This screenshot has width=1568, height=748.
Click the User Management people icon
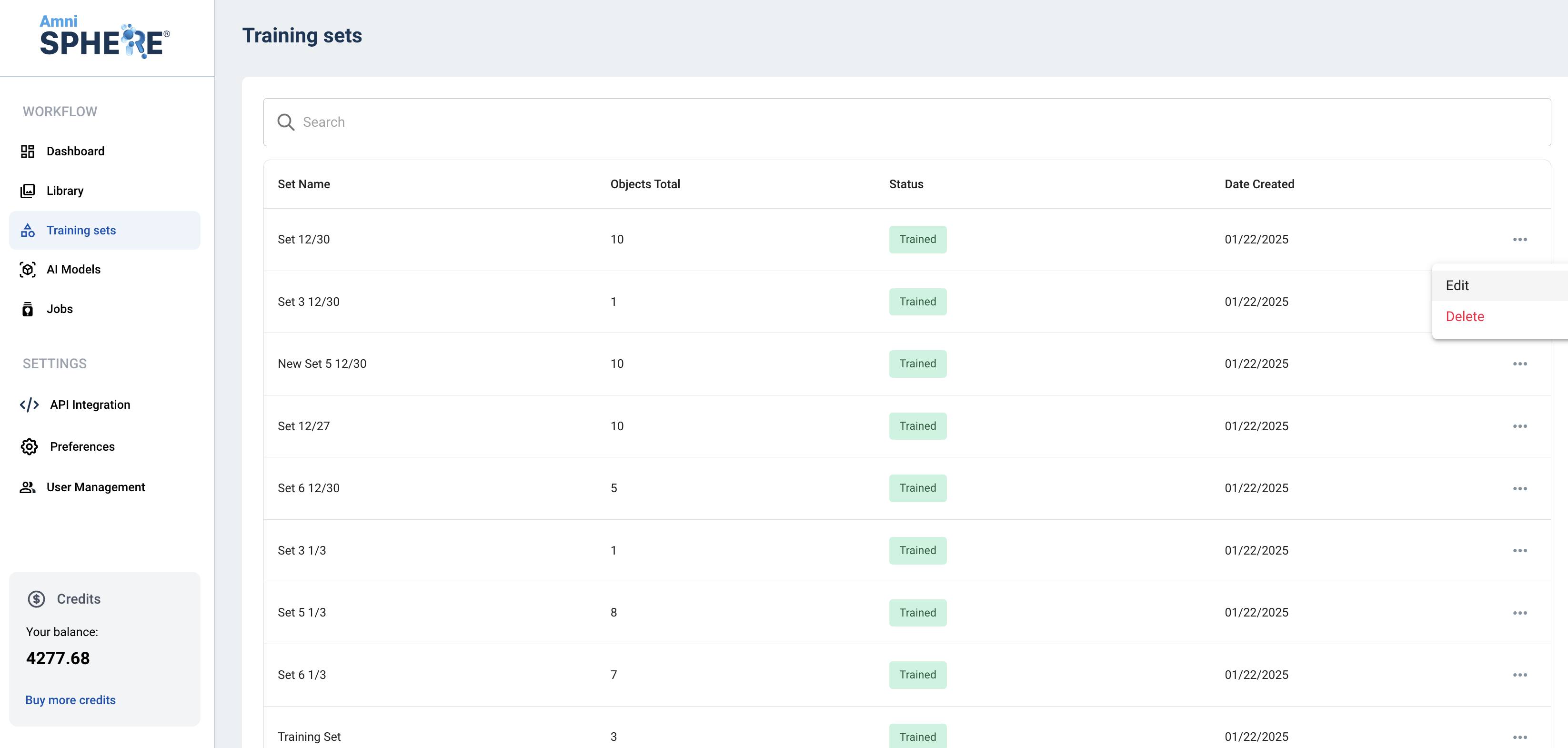click(x=28, y=487)
